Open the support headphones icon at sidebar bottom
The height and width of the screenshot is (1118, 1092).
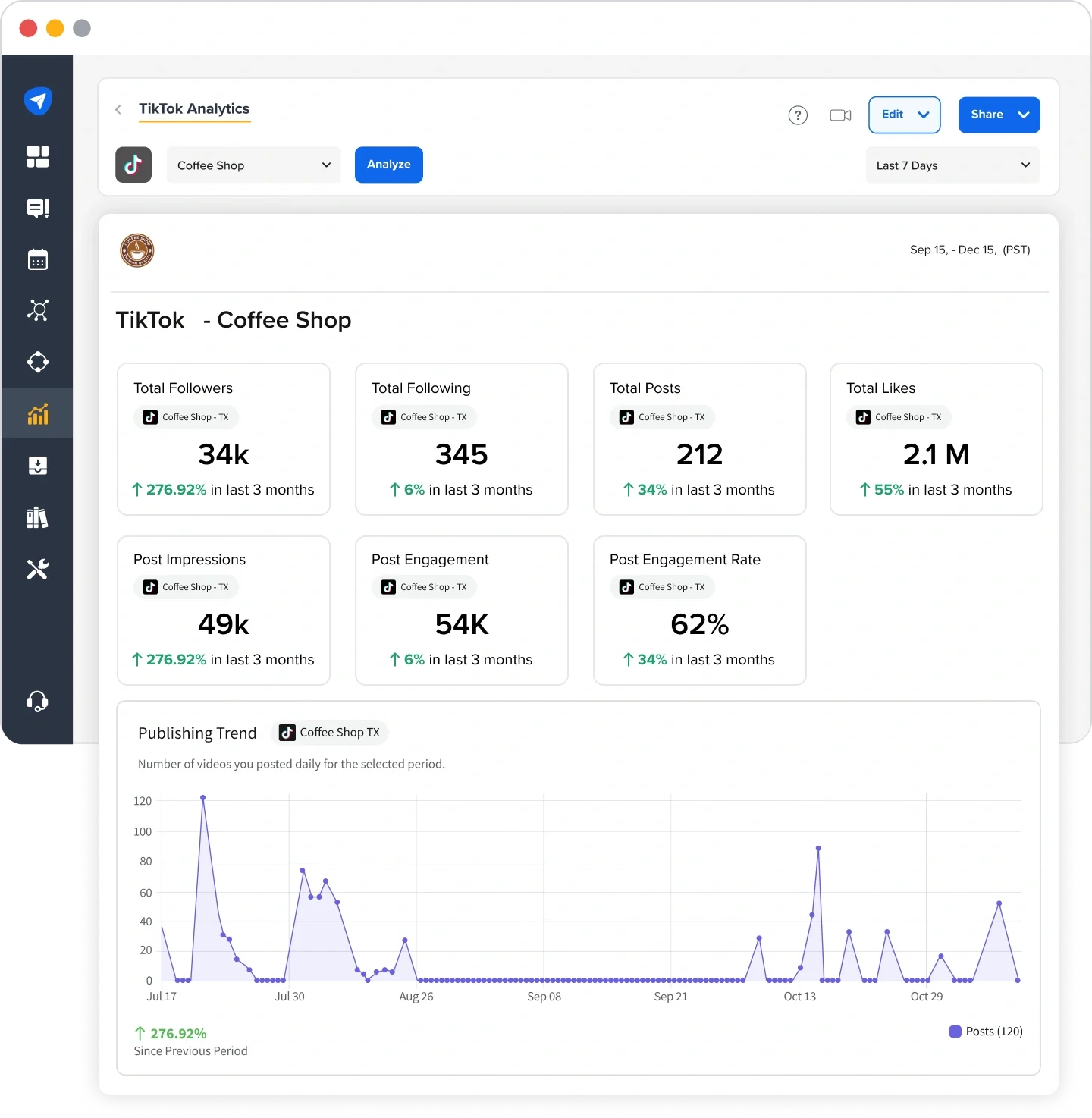pyautogui.click(x=38, y=702)
